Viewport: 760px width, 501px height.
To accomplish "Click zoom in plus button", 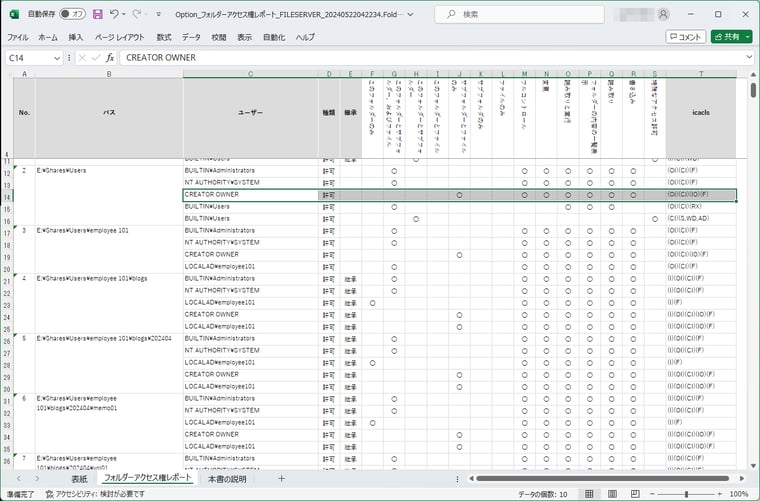I will coord(720,494).
